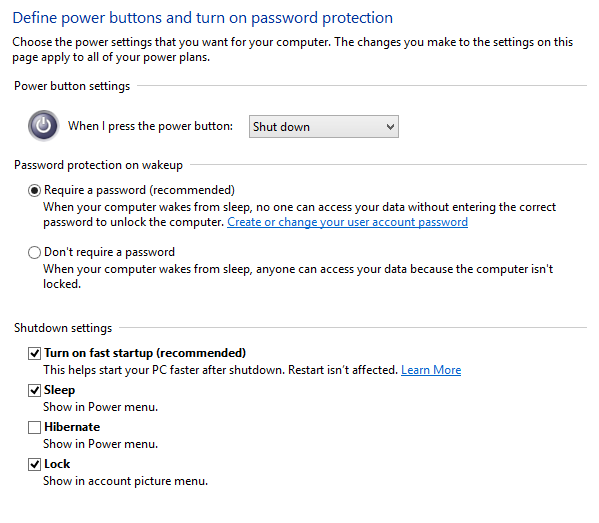Enable Hibernate checkbox

34,427
